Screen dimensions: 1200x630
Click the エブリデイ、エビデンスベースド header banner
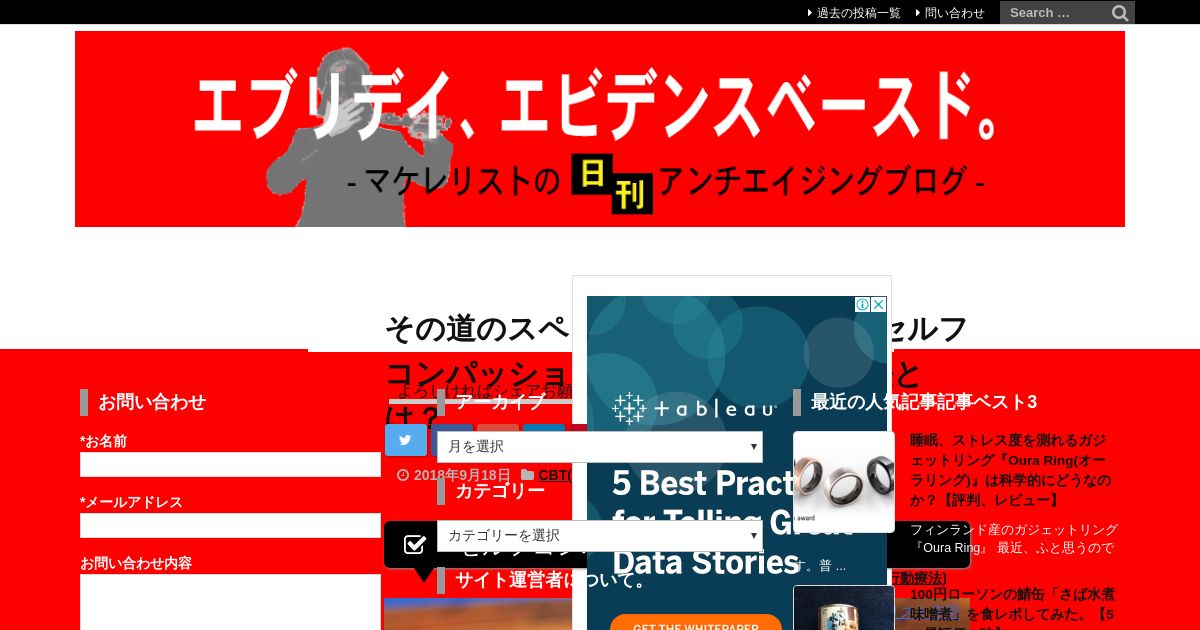(x=600, y=129)
